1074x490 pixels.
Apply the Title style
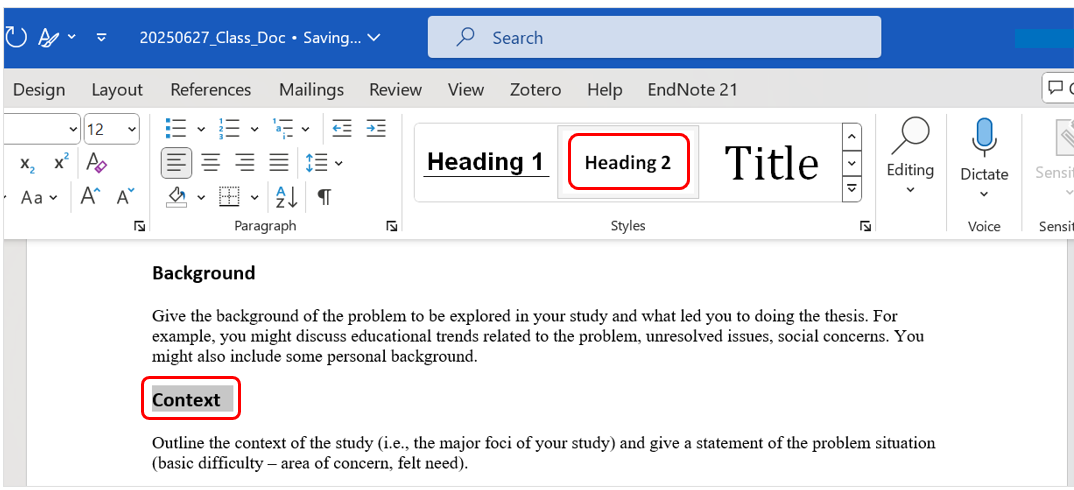tap(771, 162)
